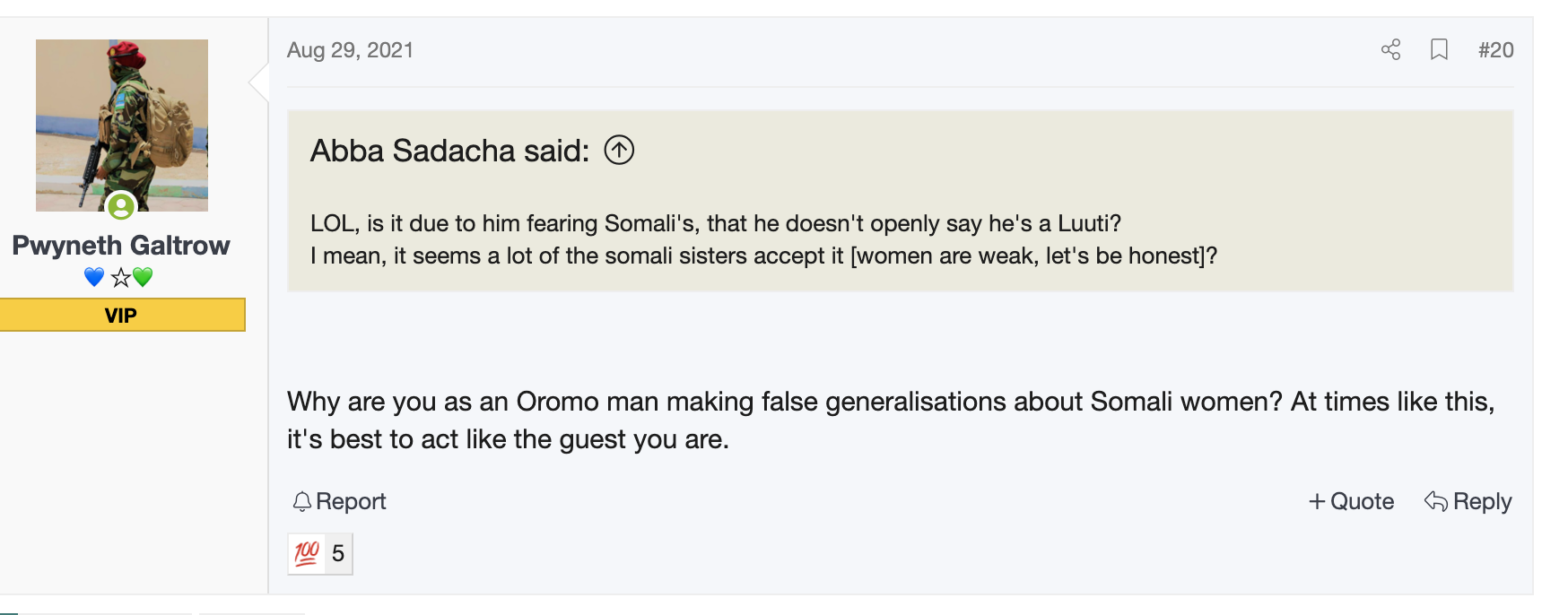
Task: Click 'Abba Sadacha said:' quote header
Action: click(x=449, y=151)
